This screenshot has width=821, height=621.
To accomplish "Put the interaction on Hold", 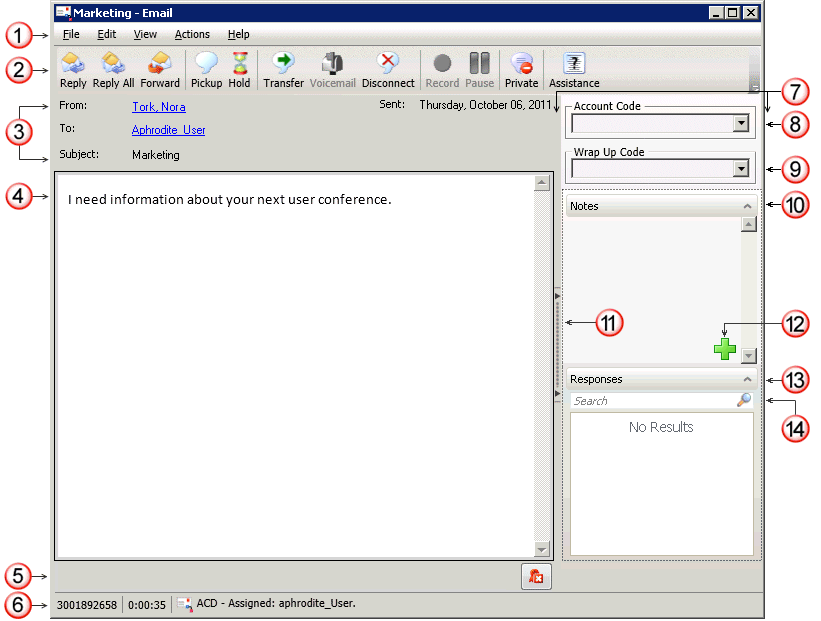I will (x=239, y=70).
